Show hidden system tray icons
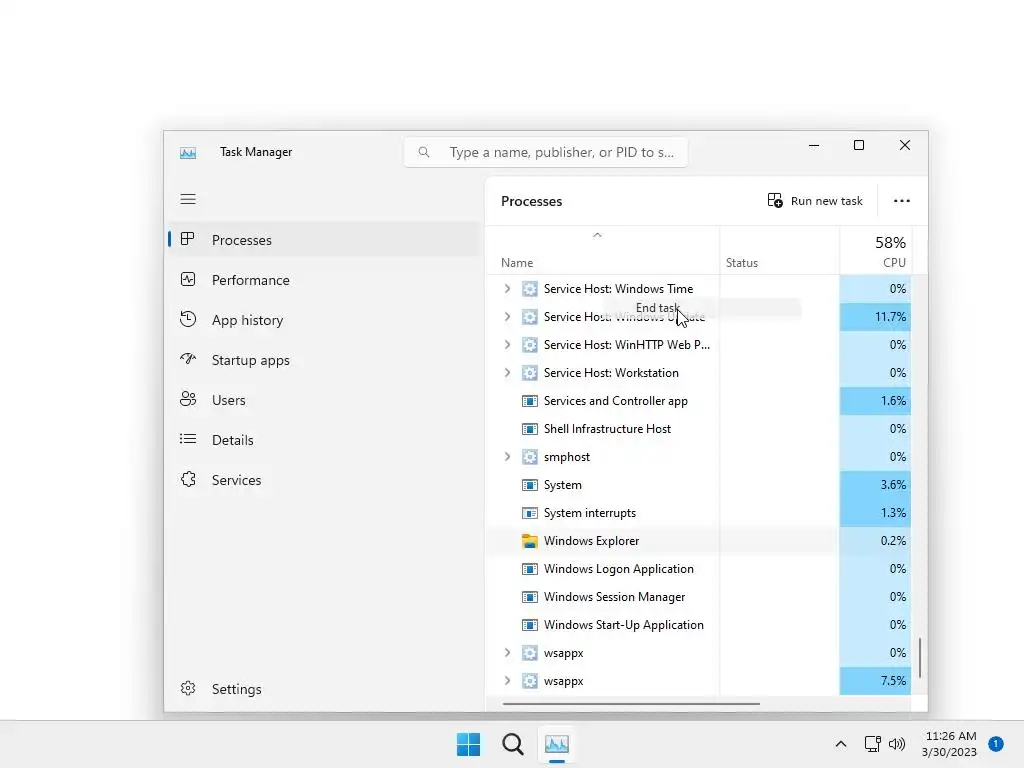The width and height of the screenshot is (1024, 768). [x=841, y=744]
